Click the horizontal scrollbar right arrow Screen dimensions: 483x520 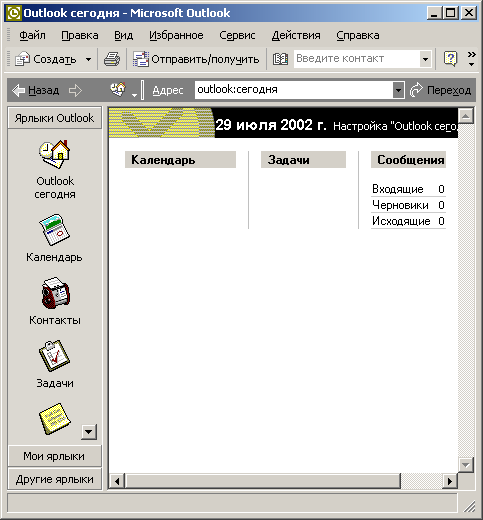click(450, 481)
